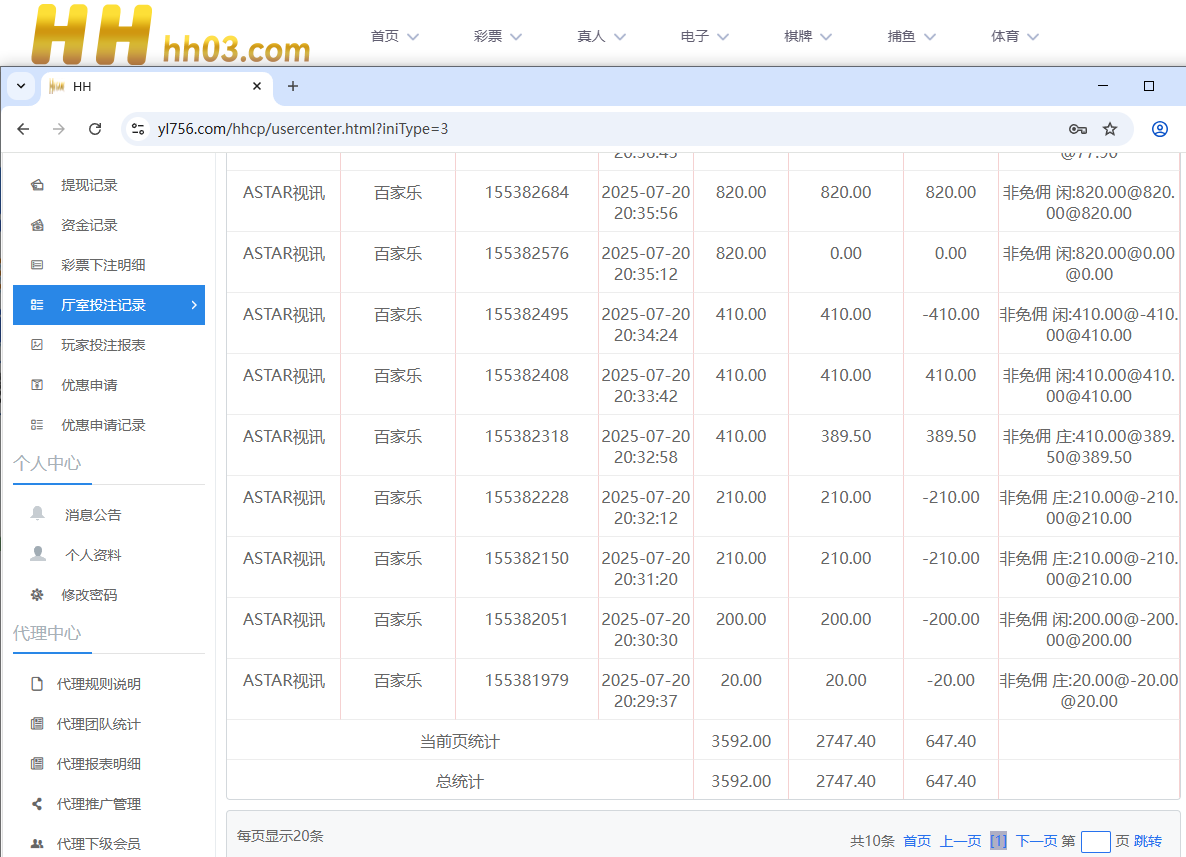The image size is (1186, 857).
Task: Click the share icon beside 代理推广管理
Action: click(x=37, y=803)
